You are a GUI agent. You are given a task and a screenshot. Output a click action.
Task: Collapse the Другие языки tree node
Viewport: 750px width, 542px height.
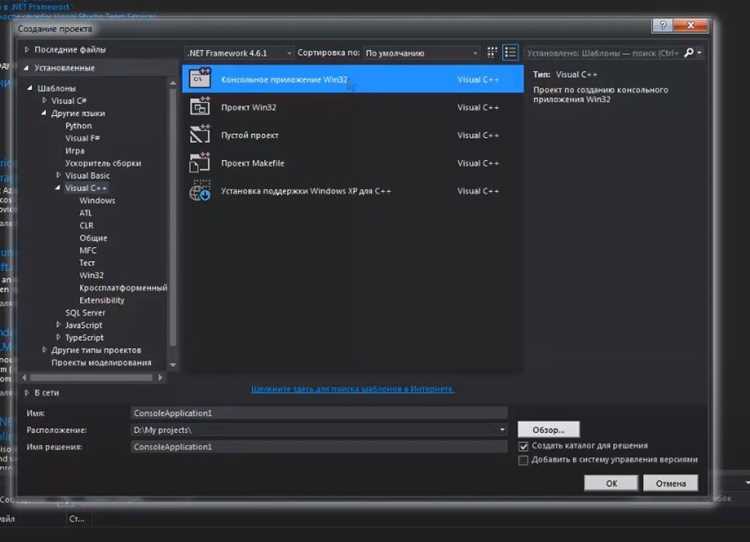(44, 113)
